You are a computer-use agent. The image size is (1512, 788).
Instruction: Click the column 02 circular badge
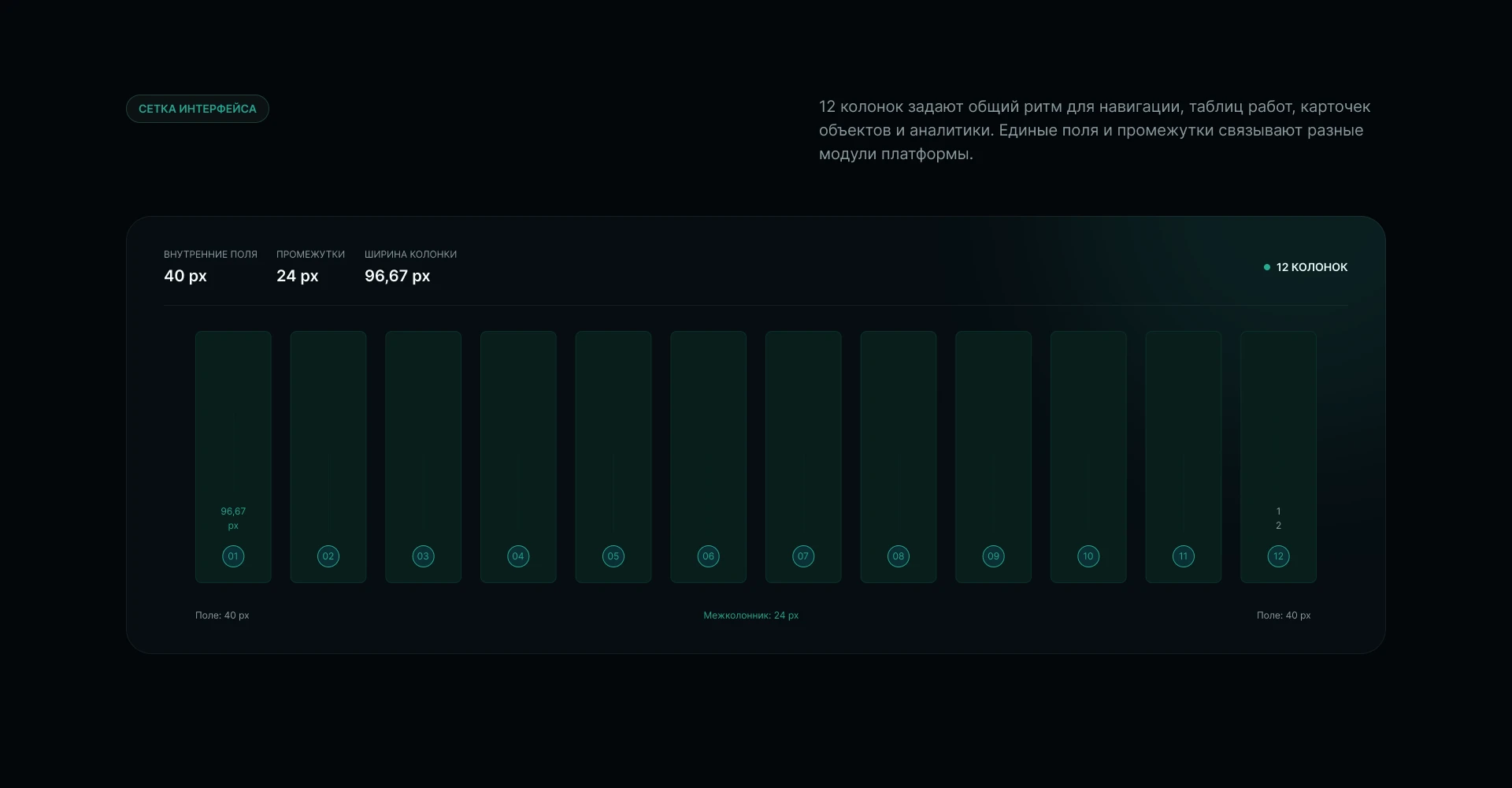click(x=328, y=556)
